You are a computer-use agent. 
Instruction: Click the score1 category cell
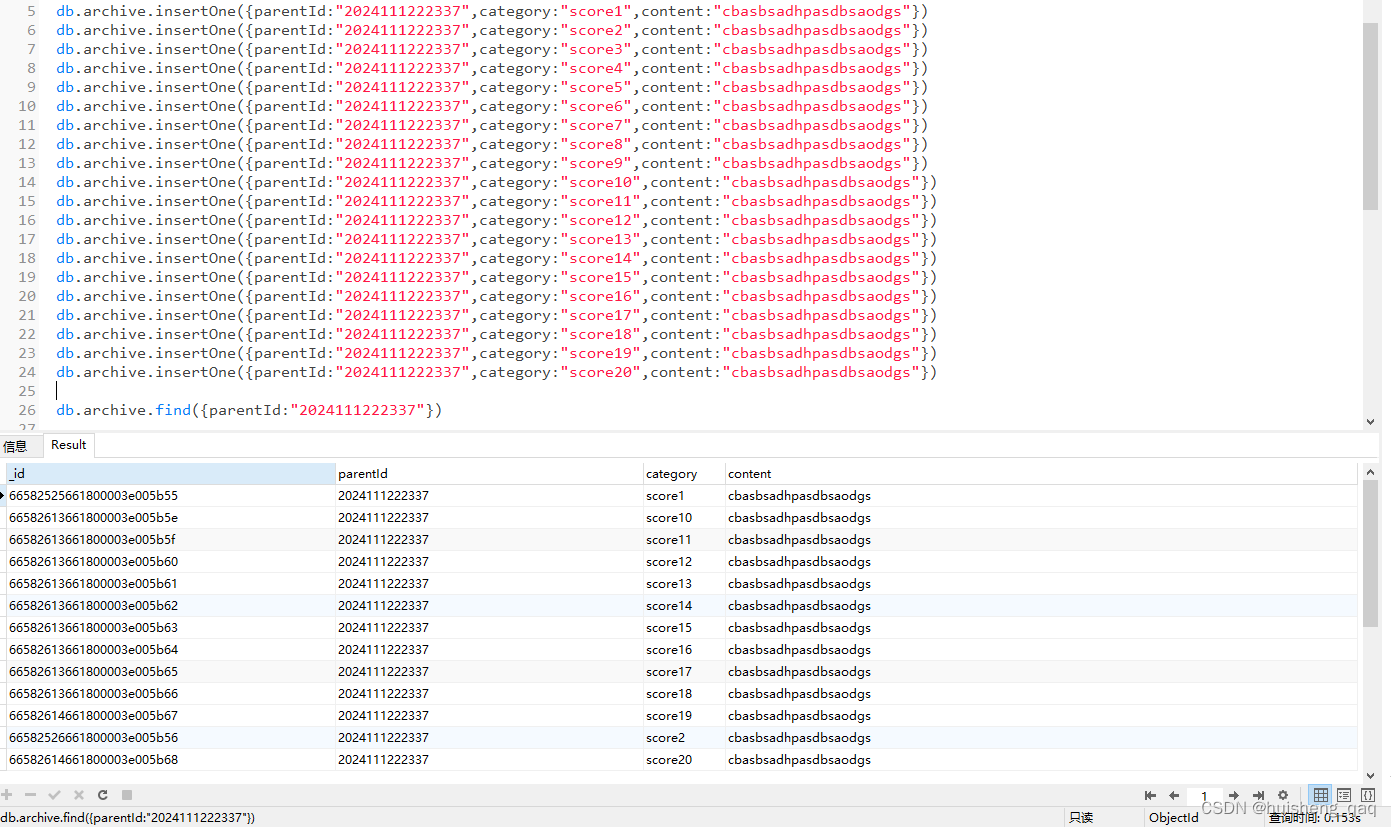(x=684, y=496)
